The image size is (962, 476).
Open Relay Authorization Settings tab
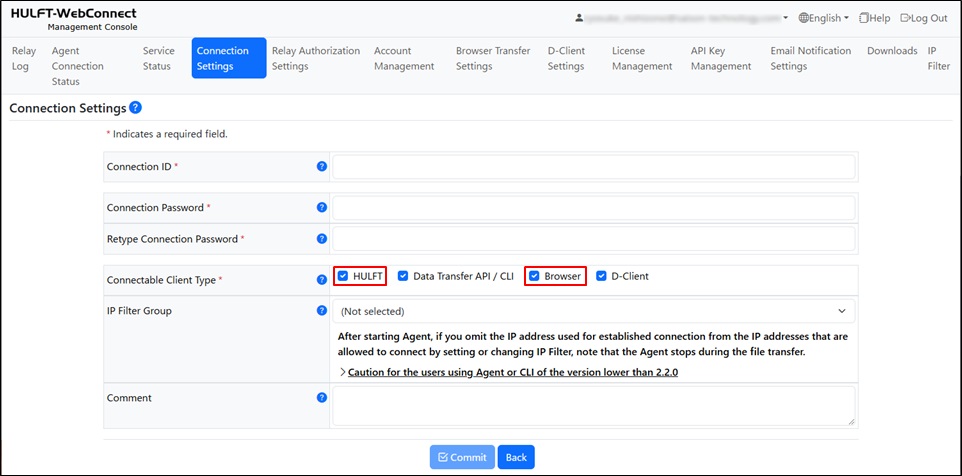tap(316, 58)
